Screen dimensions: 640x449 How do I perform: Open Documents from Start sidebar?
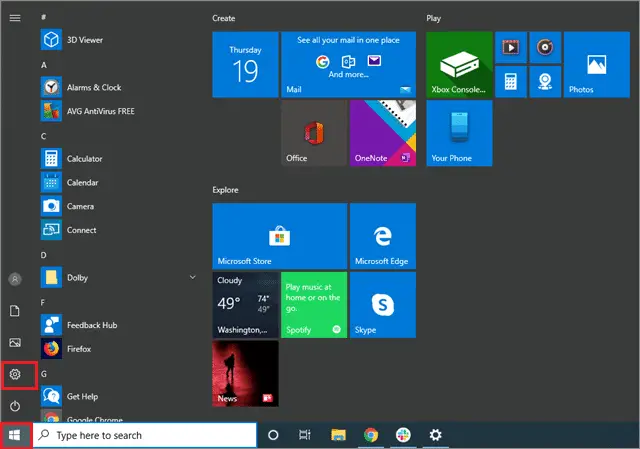[x=15, y=311]
